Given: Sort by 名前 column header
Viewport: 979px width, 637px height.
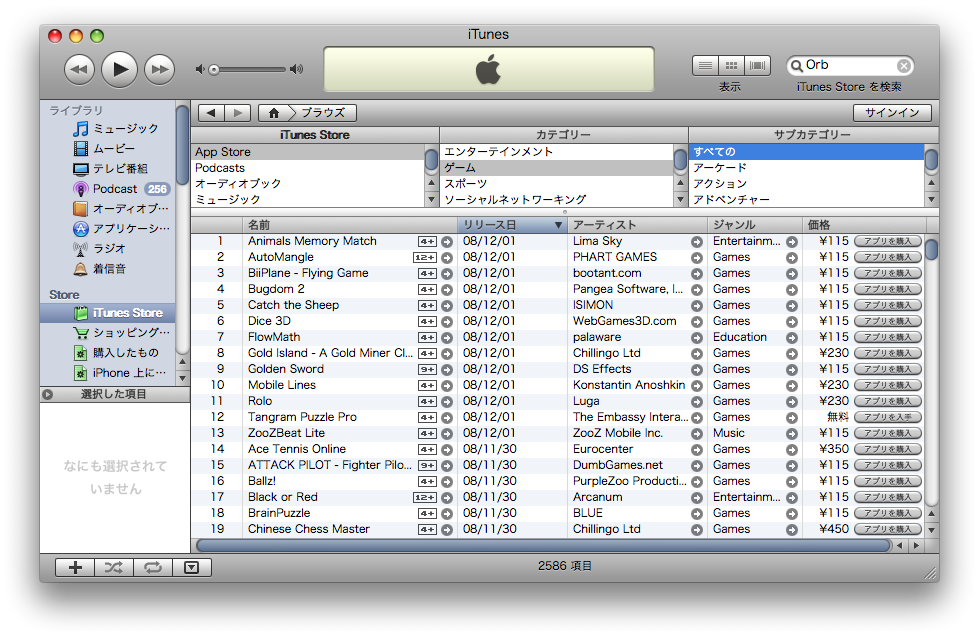Looking at the screenshot, I should point(350,225).
